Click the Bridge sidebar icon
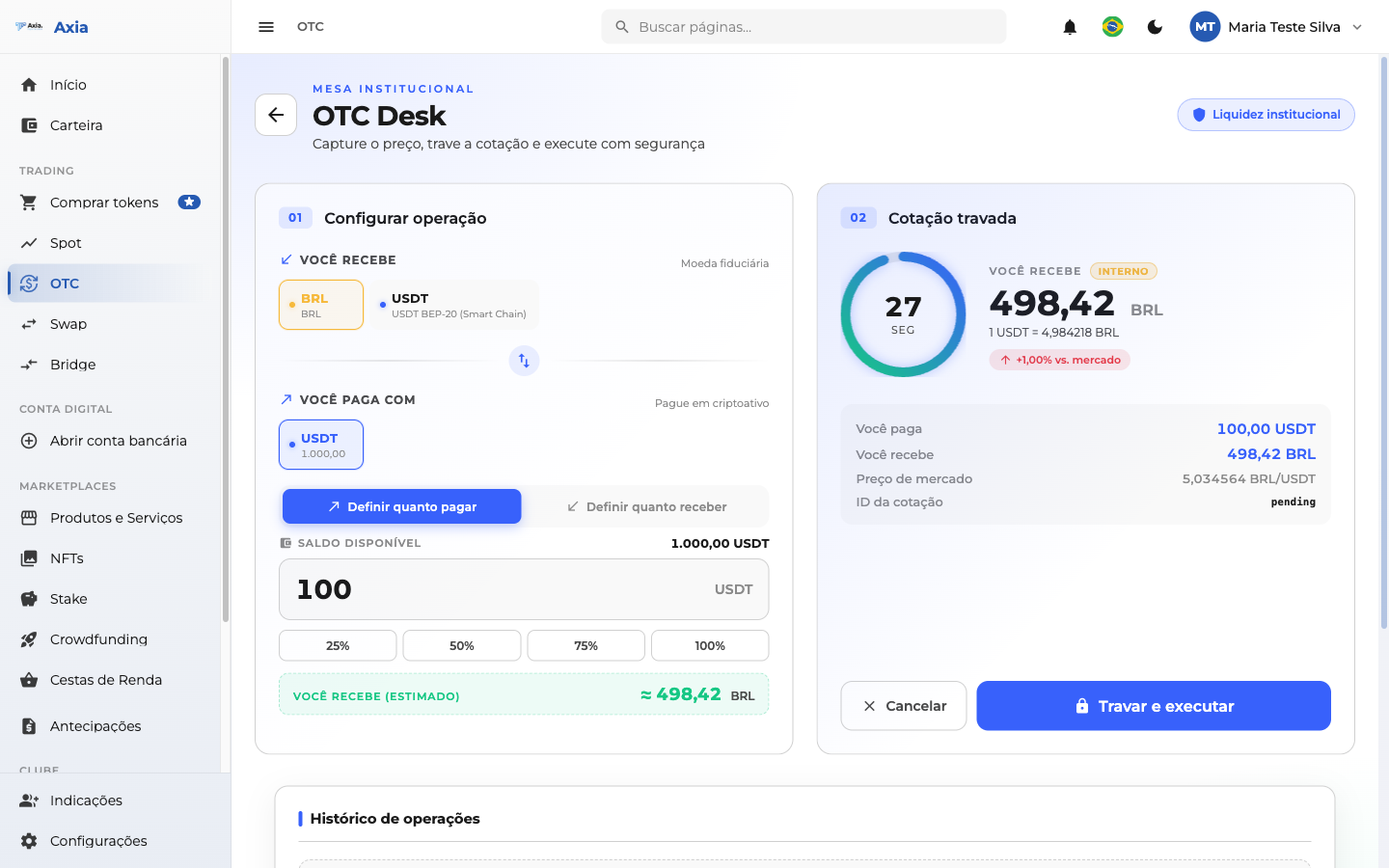This screenshot has height=868, width=1389. coord(29,365)
